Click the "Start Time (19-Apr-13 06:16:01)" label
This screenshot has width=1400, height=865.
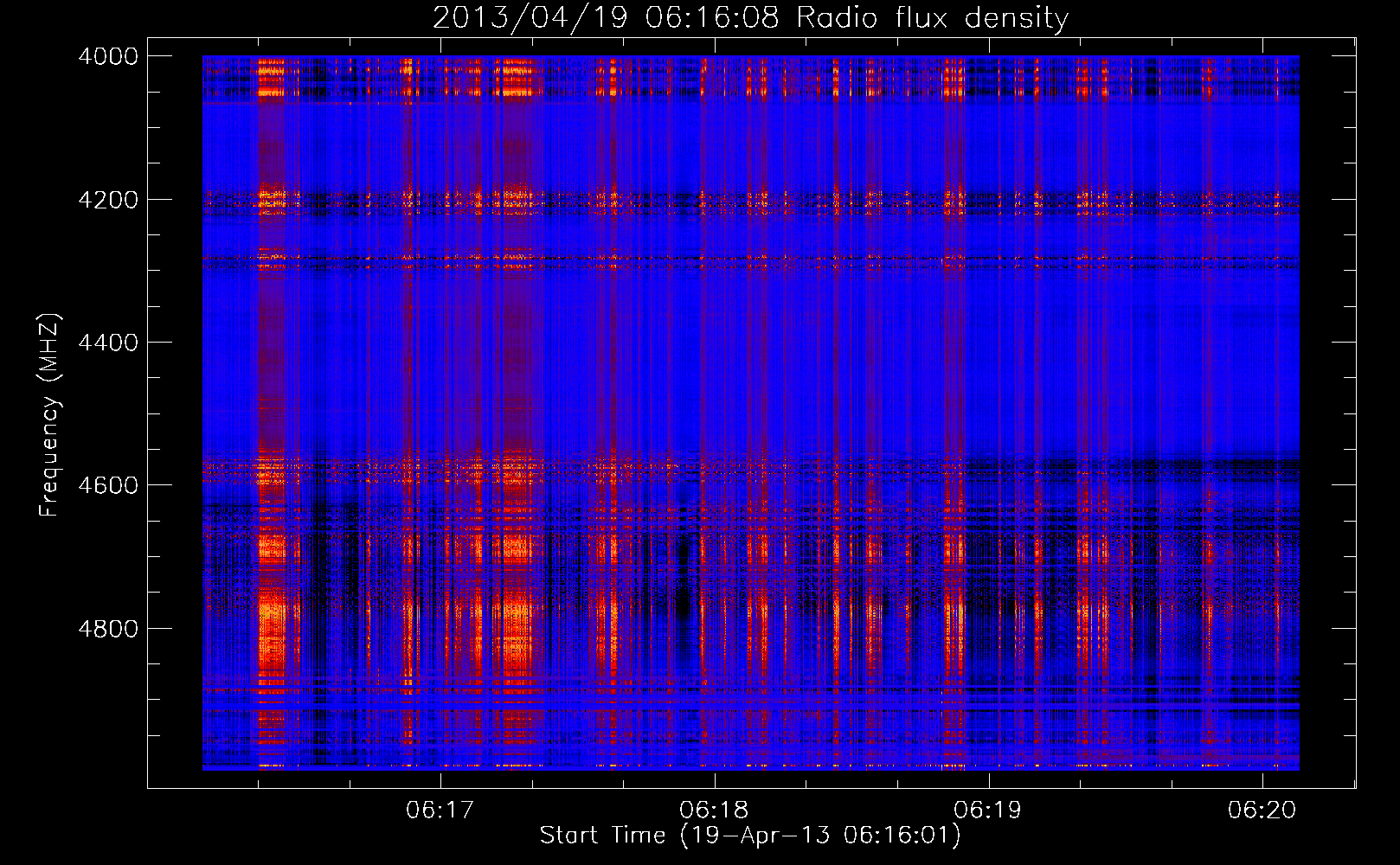(x=750, y=836)
